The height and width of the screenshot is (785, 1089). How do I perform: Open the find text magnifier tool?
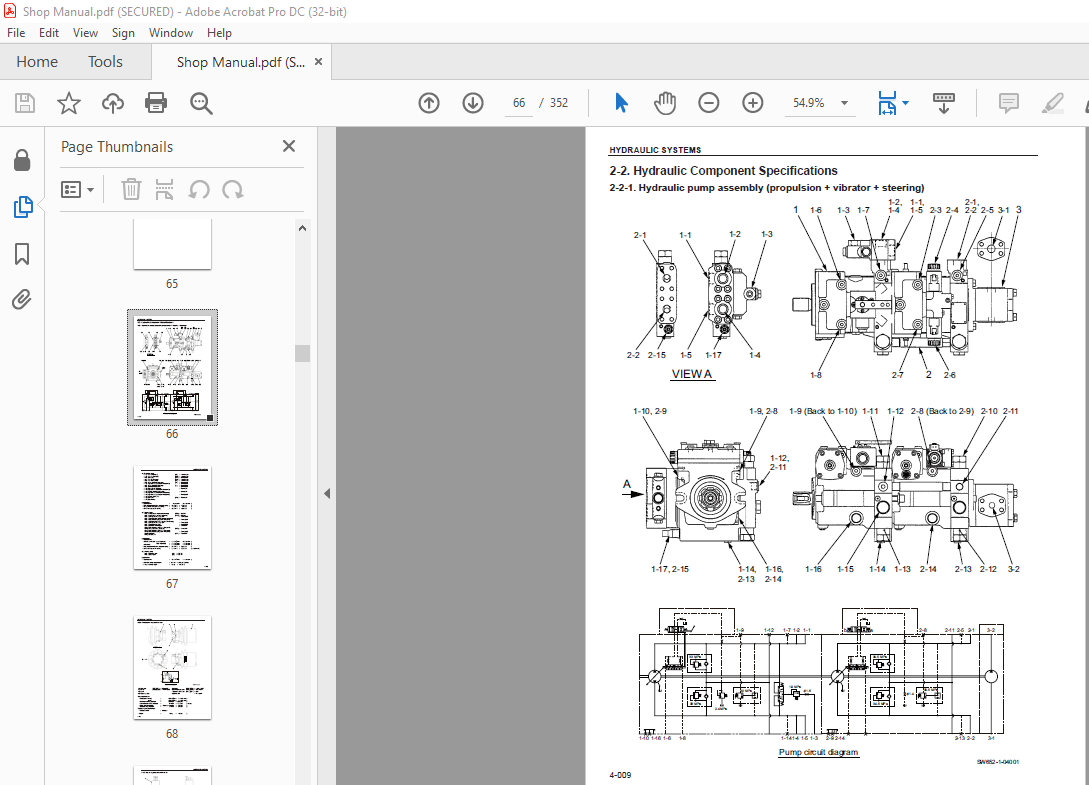coord(201,104)
